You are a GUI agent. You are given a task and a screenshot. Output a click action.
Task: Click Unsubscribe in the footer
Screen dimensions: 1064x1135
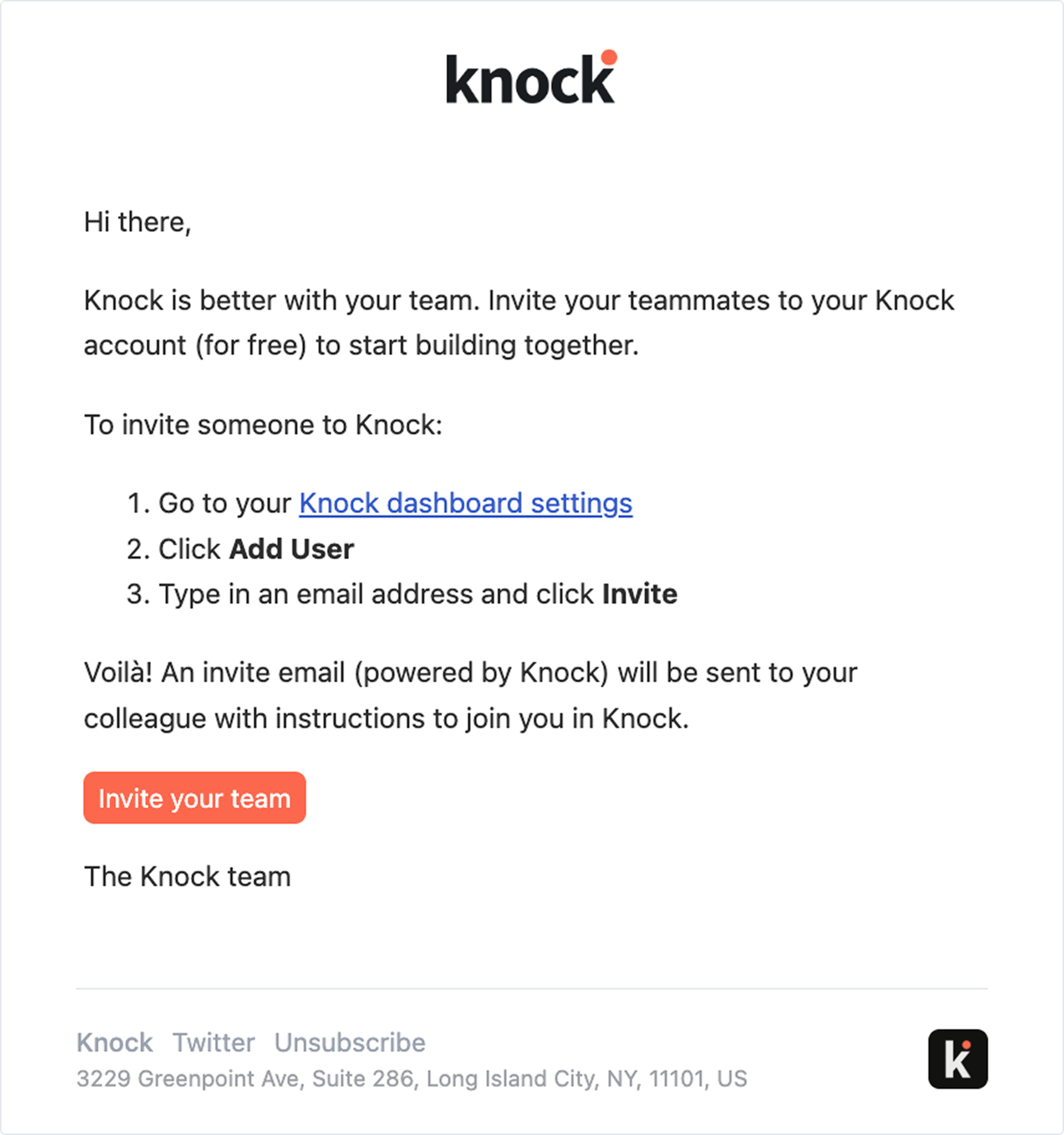(350, 1042)
